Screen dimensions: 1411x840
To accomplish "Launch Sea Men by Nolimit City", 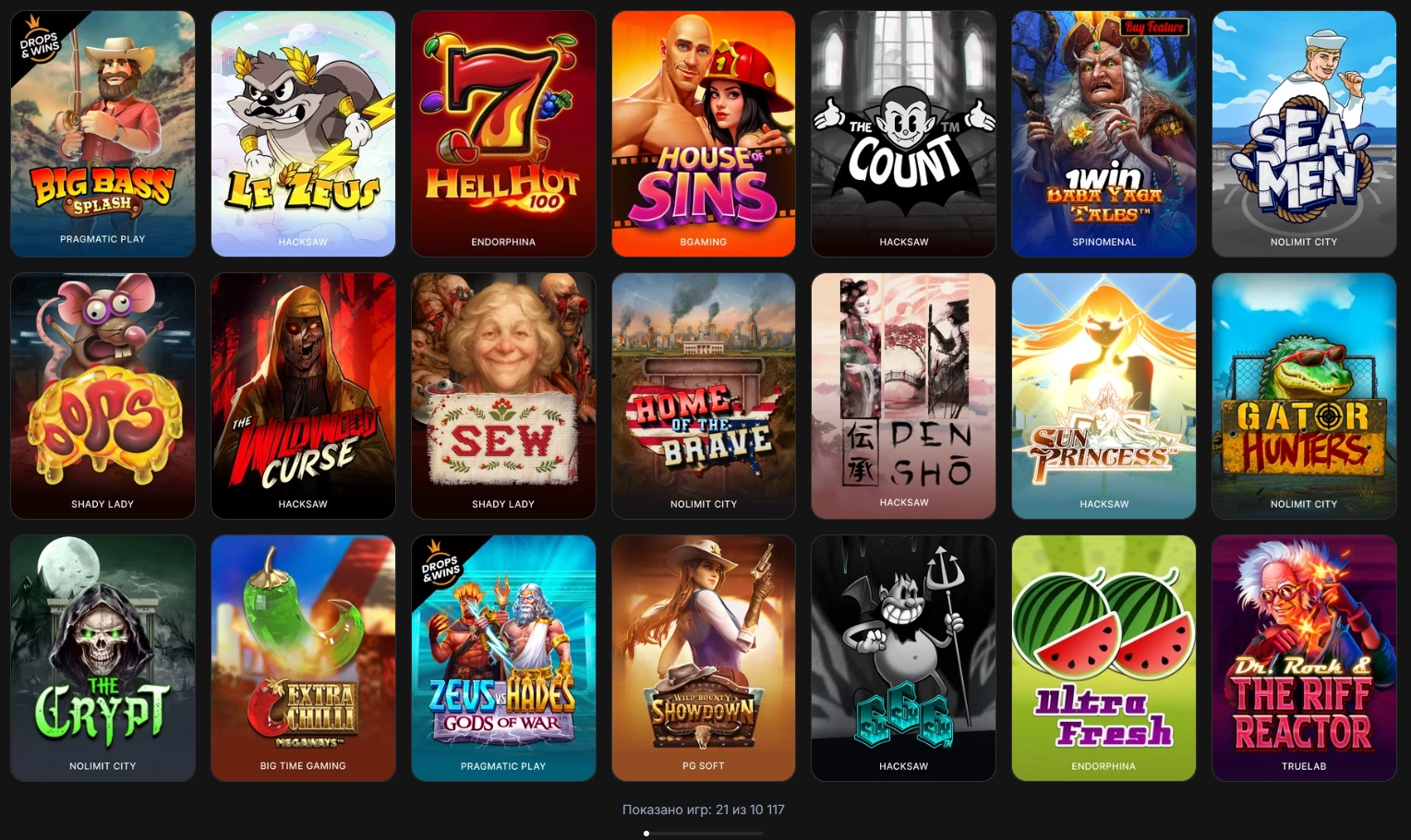I will point(1304,134).
